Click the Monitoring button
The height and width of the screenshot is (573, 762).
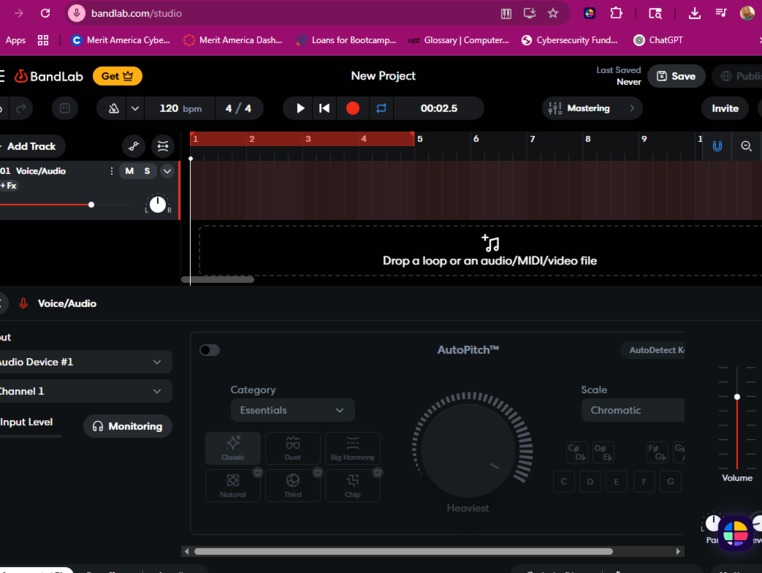point(128,426)
